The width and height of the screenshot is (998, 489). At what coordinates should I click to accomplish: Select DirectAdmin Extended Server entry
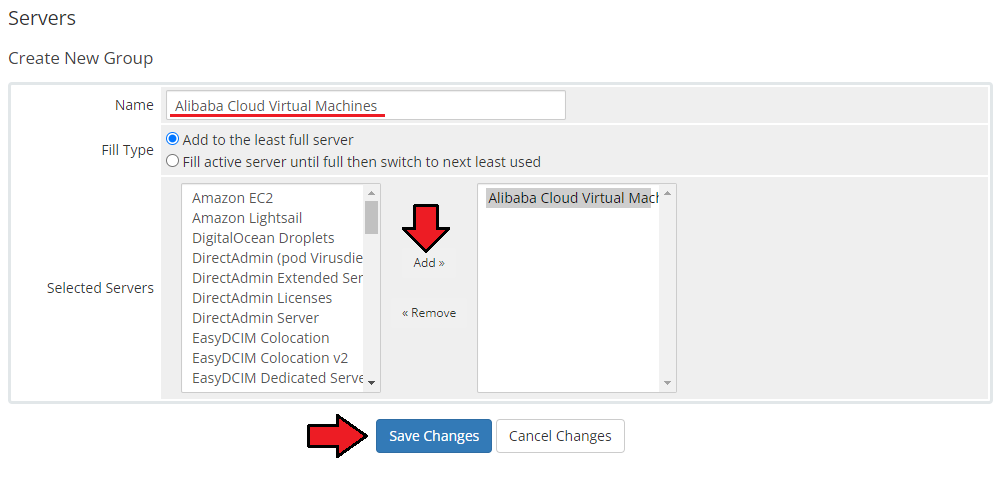(277, 278)
